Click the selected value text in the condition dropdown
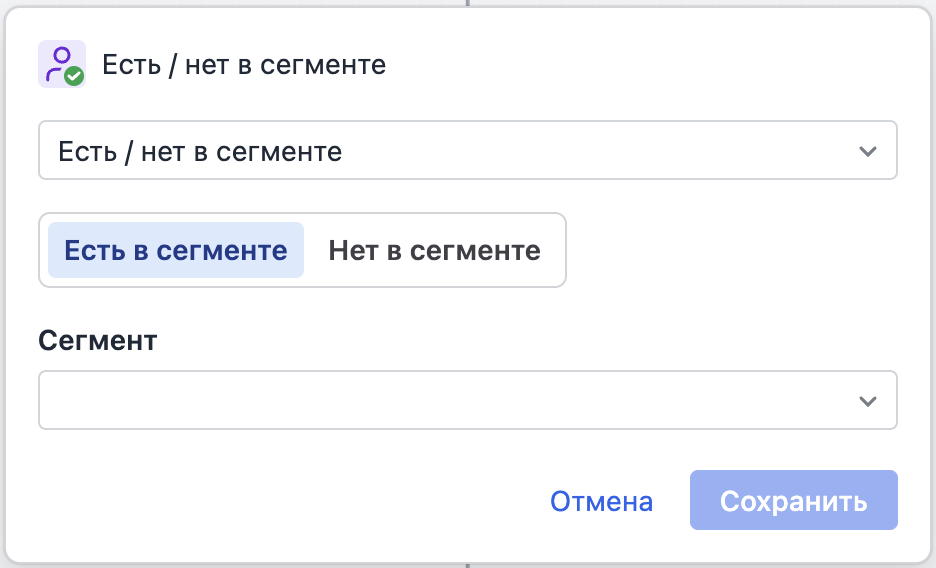The height and width of the screenshot is (568, 936). [200, 151]
